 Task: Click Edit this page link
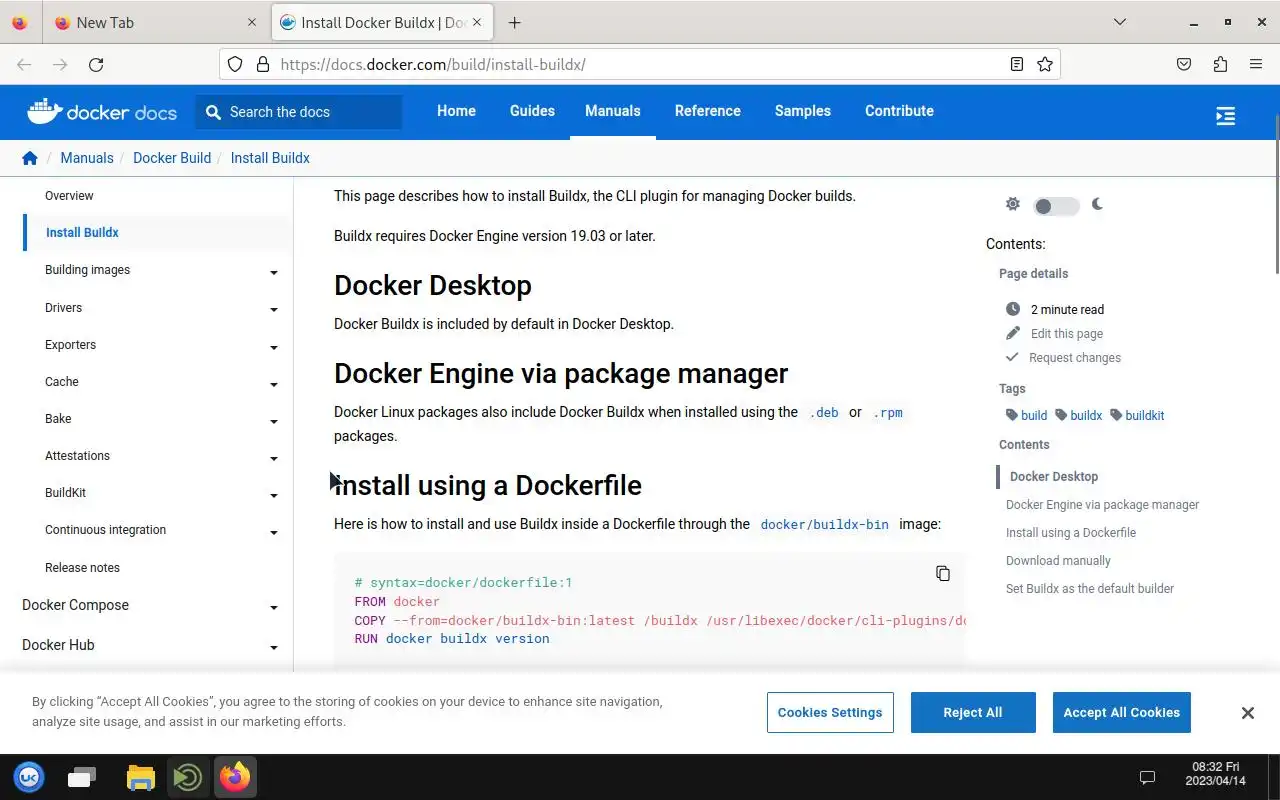click(x=1067, y=333)
